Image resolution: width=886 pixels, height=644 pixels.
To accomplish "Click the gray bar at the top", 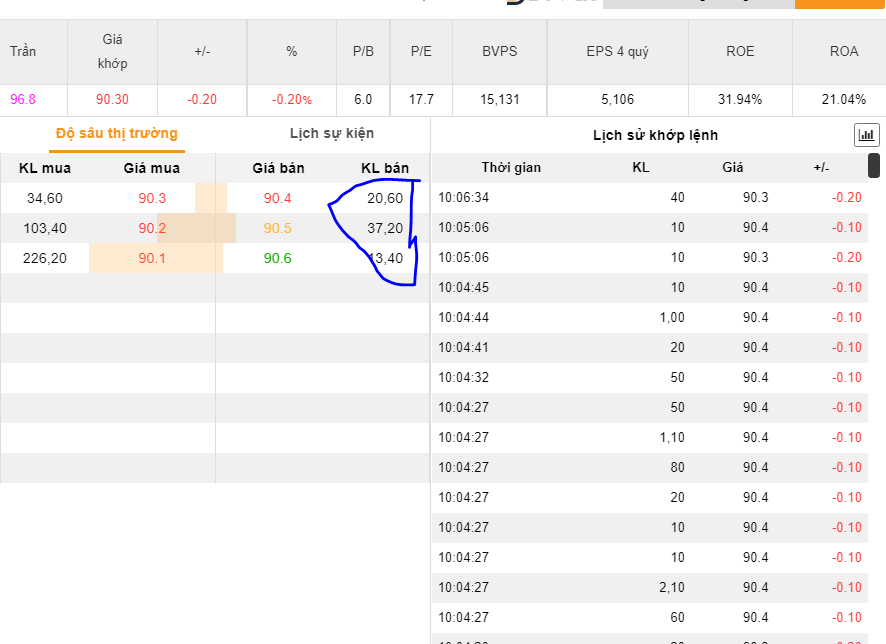I will [698, 4].
